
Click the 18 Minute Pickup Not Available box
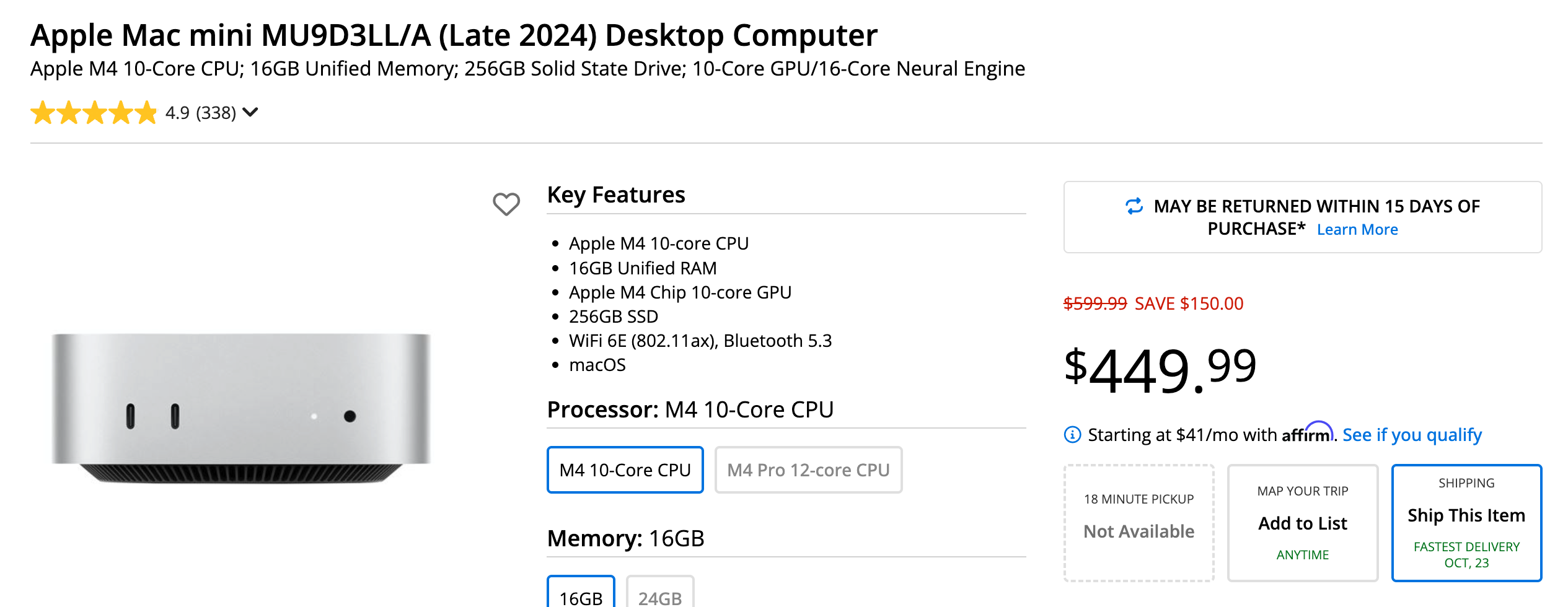tap(1139, 522)
